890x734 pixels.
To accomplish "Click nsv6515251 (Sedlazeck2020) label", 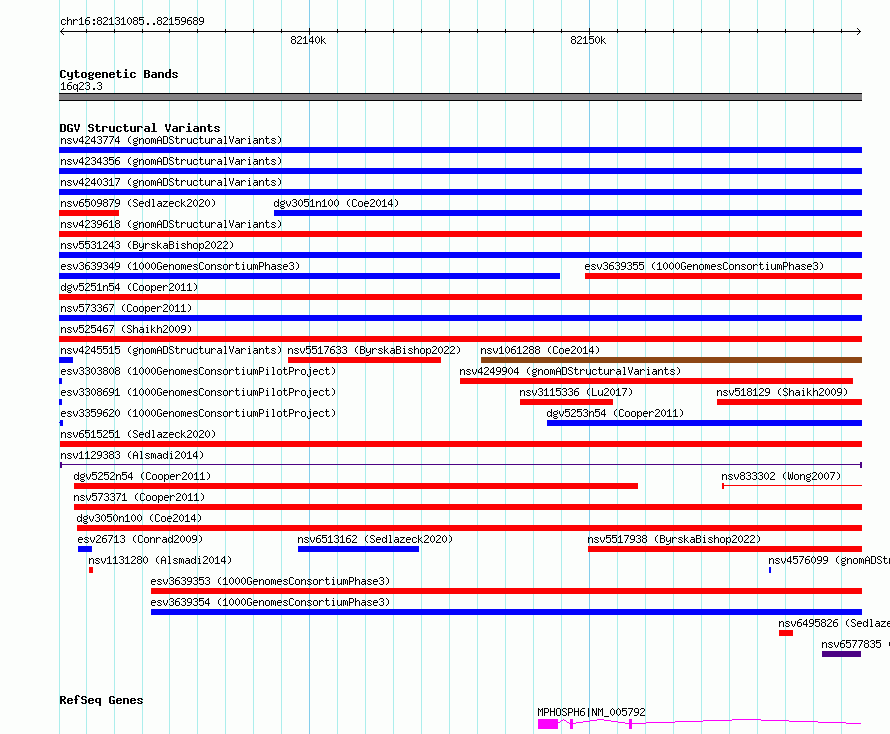I will 138,434.
